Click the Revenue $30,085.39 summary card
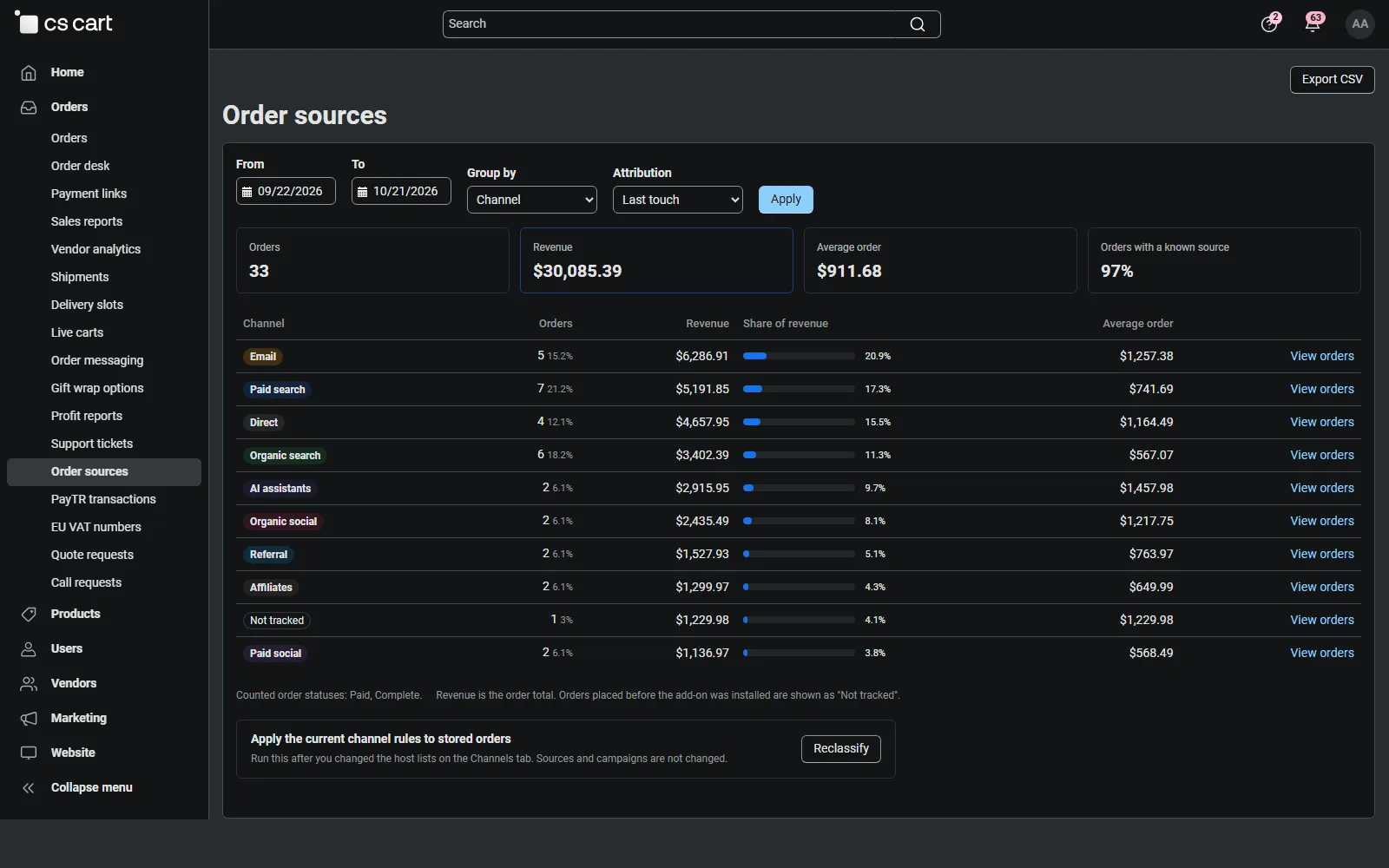 click(x=656, y=260)
